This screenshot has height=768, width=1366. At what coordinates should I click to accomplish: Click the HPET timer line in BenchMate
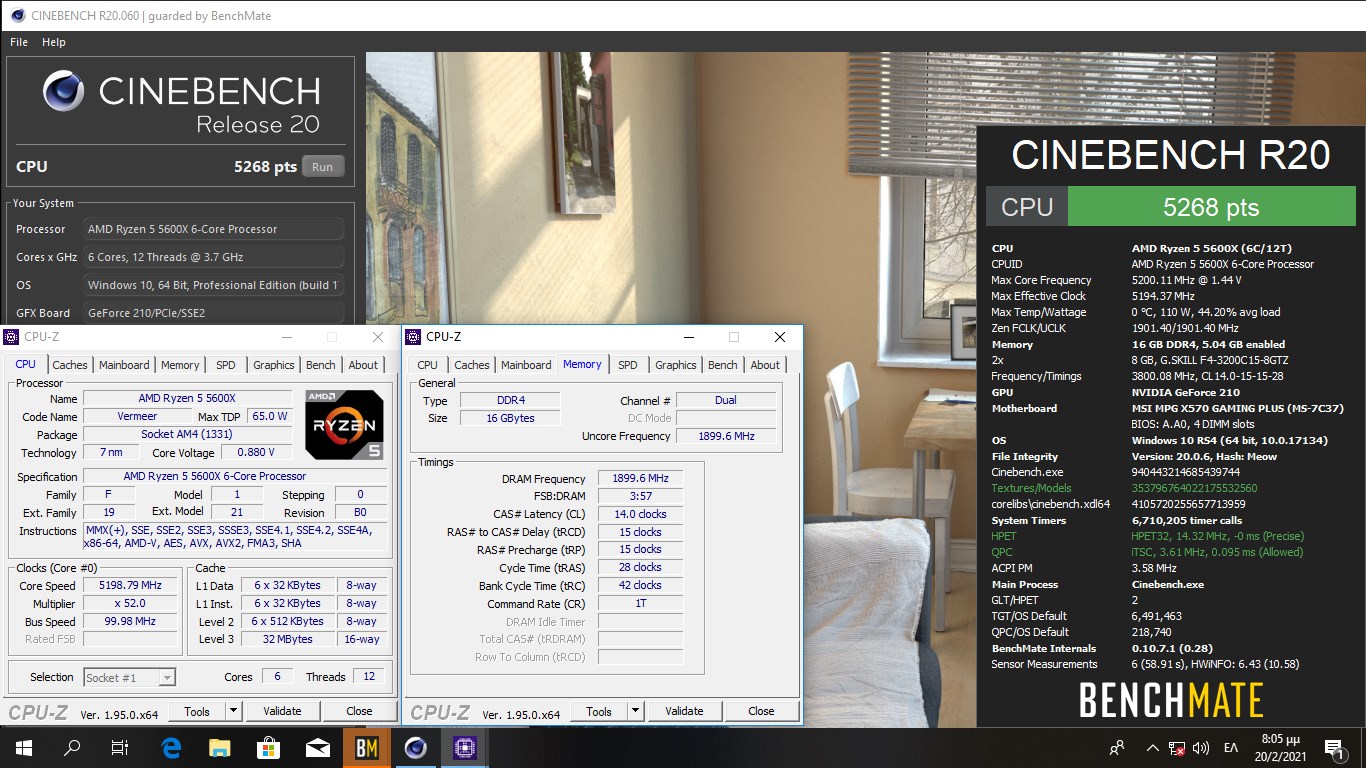[1148, 536]
